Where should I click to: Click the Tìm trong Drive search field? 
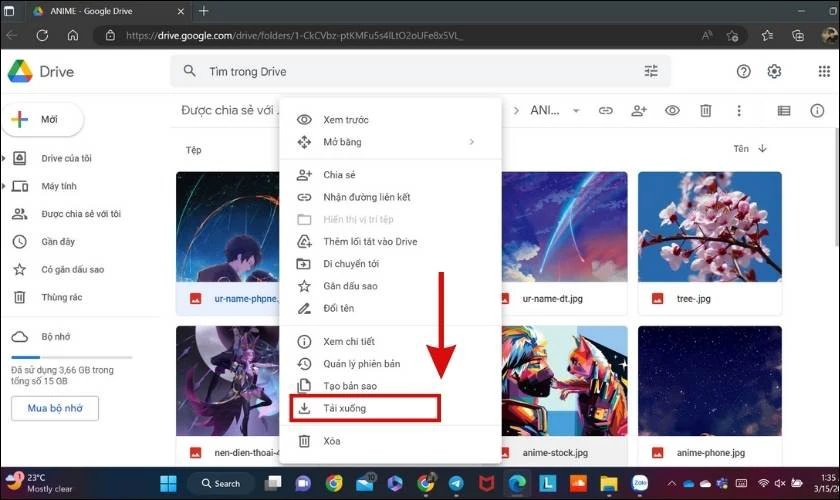[x=420, y=71]
